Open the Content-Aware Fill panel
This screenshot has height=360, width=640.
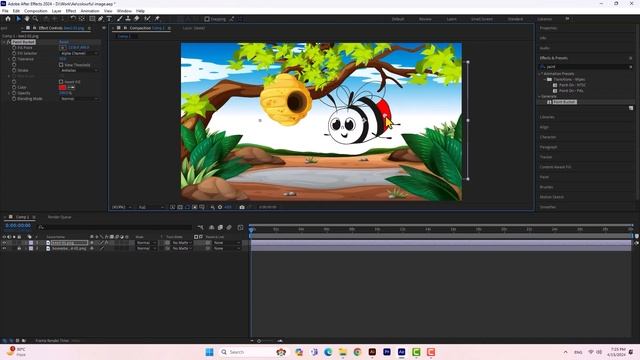tap(555, 167)
